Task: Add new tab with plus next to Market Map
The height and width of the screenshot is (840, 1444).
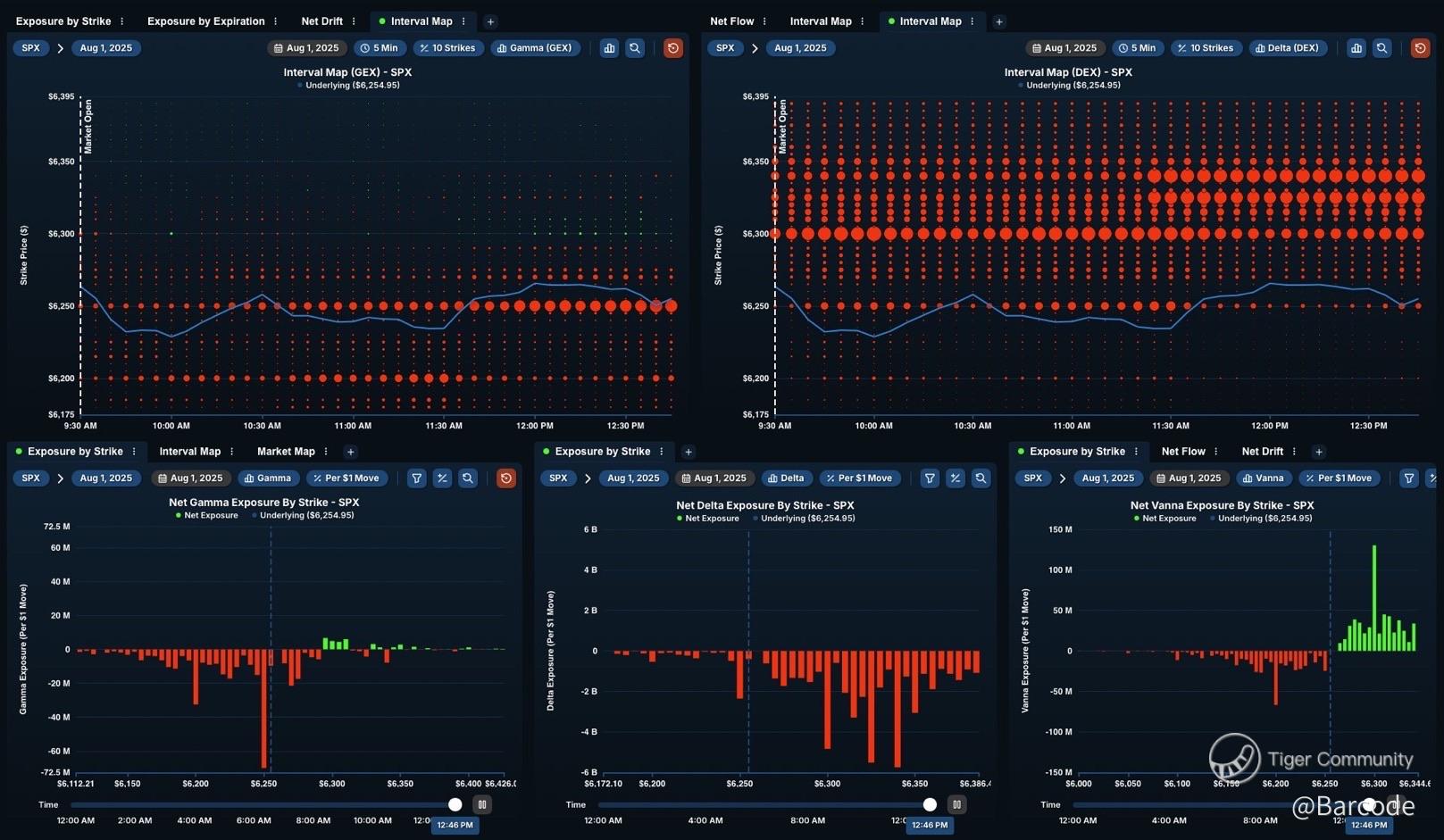Action: 351,452
